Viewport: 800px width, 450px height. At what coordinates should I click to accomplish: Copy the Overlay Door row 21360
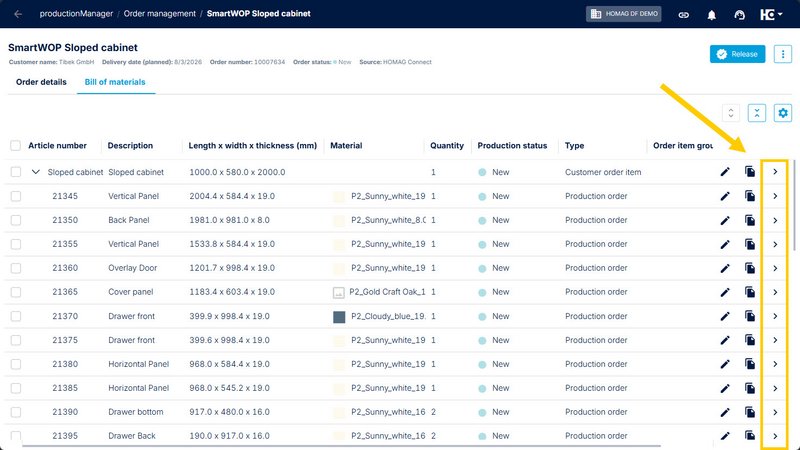coord(749,268)
